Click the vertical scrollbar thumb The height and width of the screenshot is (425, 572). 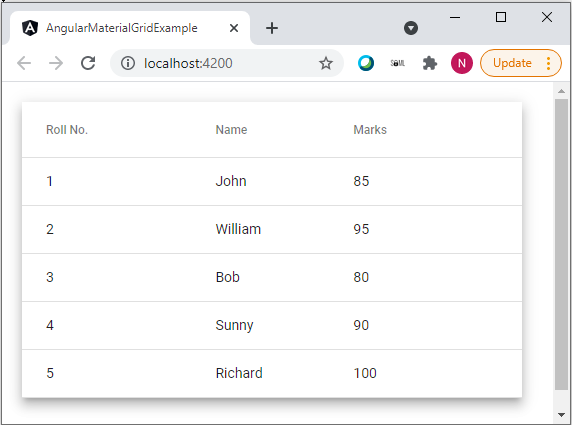(x=561, y=244)
